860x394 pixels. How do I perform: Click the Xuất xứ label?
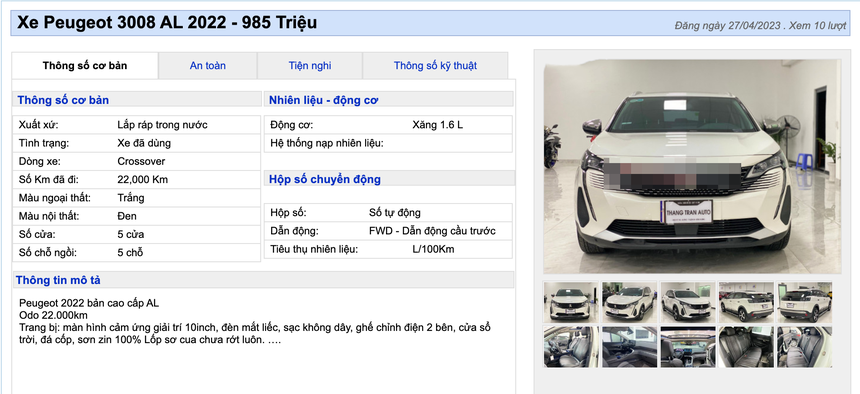point(38,125)
